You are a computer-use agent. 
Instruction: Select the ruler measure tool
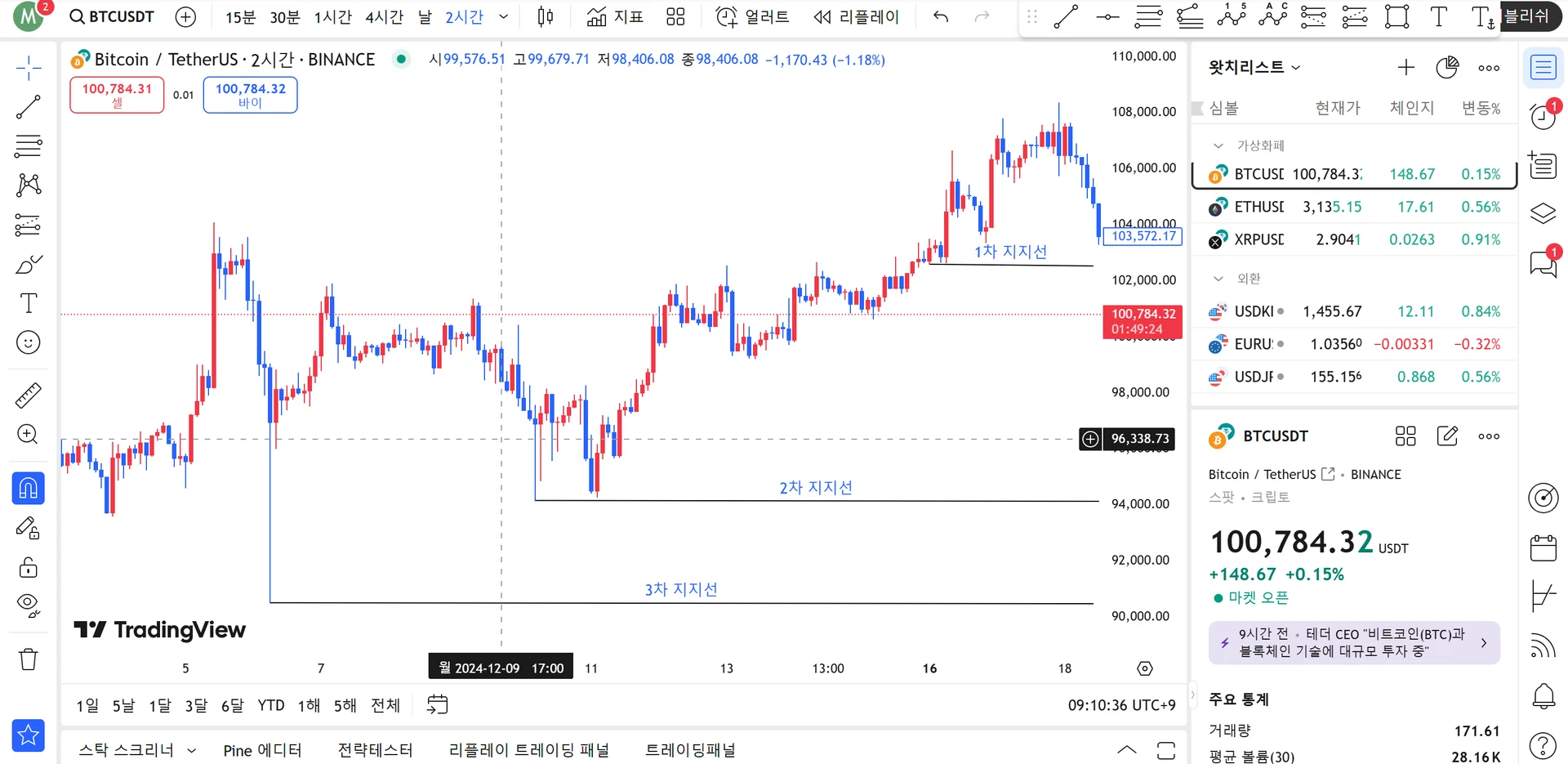(x=29, y=395)
